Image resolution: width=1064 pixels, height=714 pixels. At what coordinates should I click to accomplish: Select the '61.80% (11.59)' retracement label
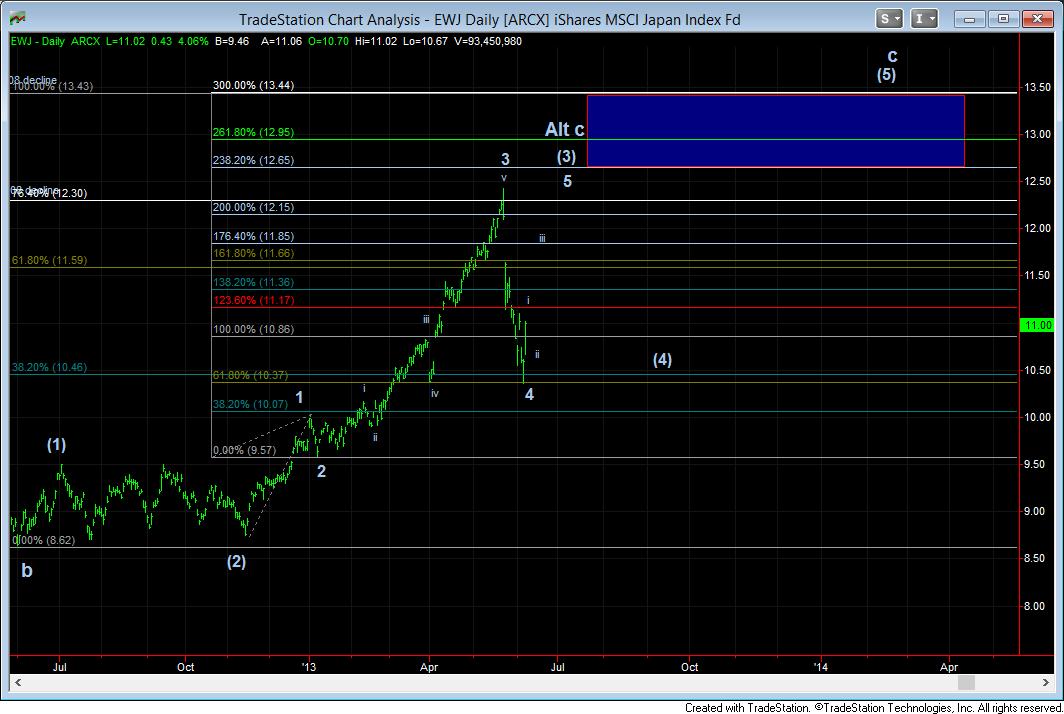(x=49, y=260)
